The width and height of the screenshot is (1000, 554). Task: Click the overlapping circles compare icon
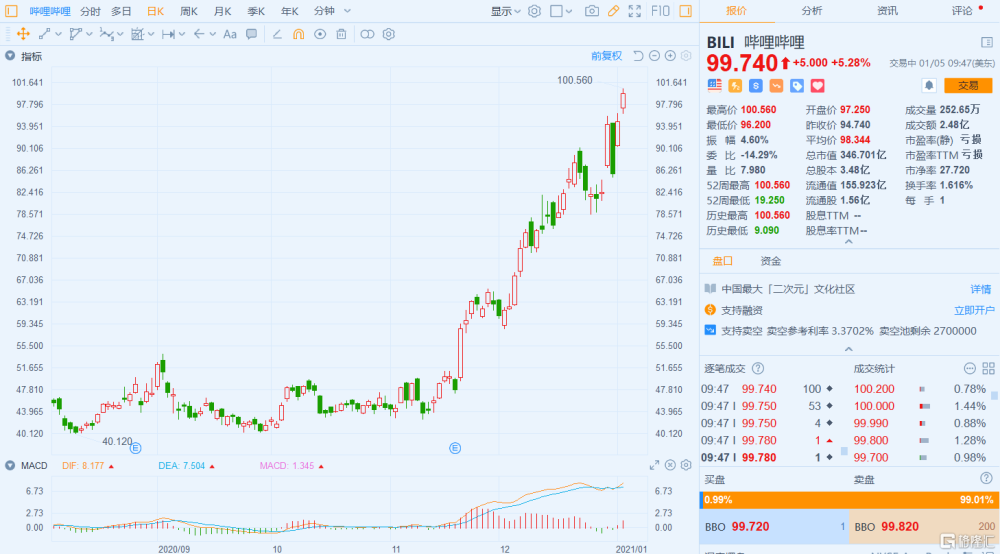tap(367, 34)
